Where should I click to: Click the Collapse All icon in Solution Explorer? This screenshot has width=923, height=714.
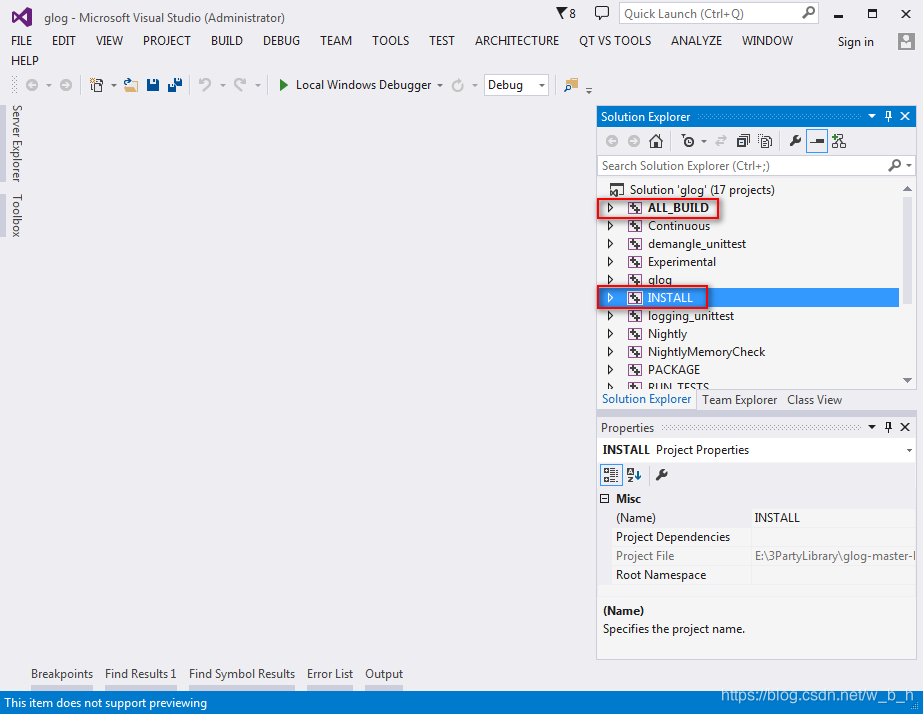(x=743, y=141)
